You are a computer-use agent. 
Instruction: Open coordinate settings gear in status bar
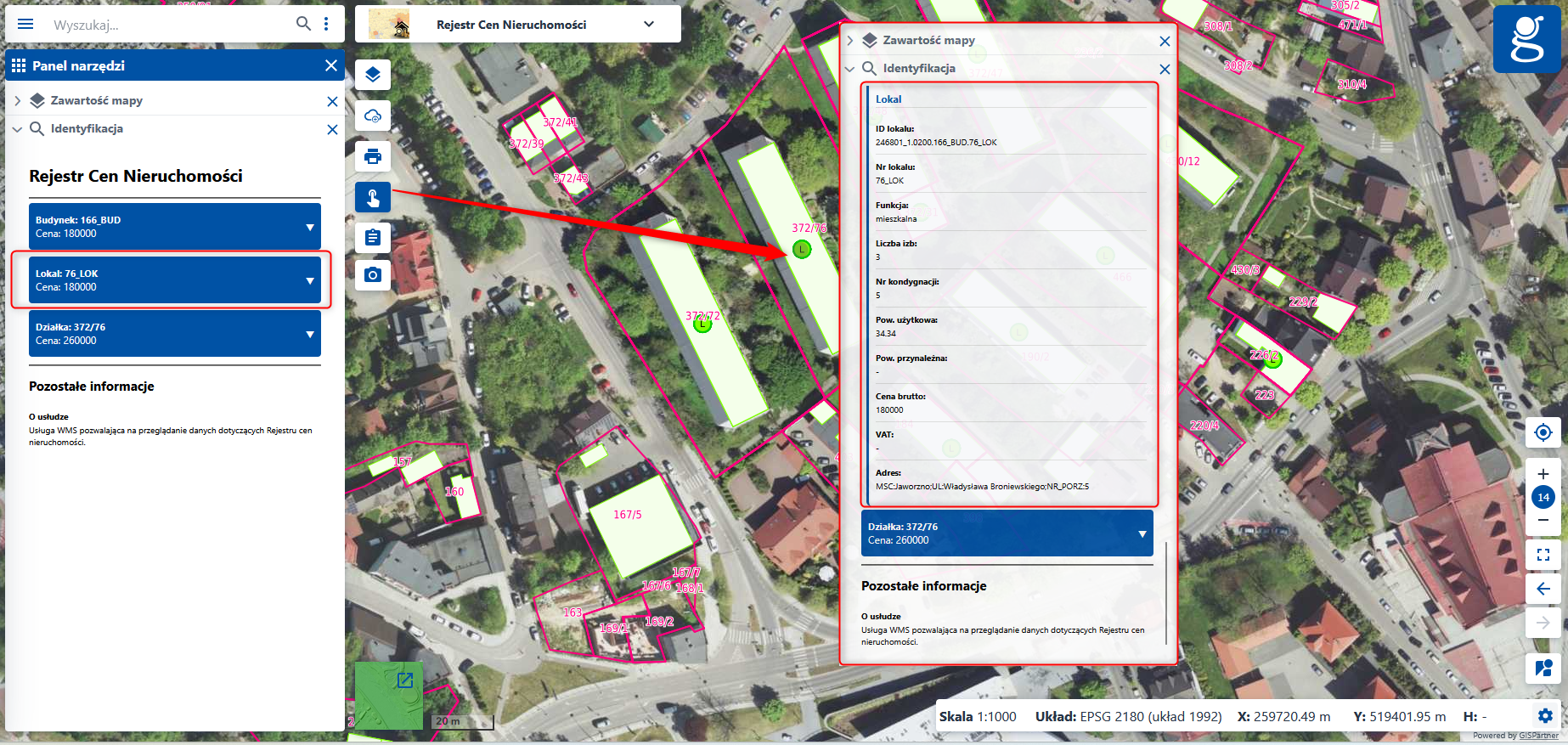[x=1545, y=716]
